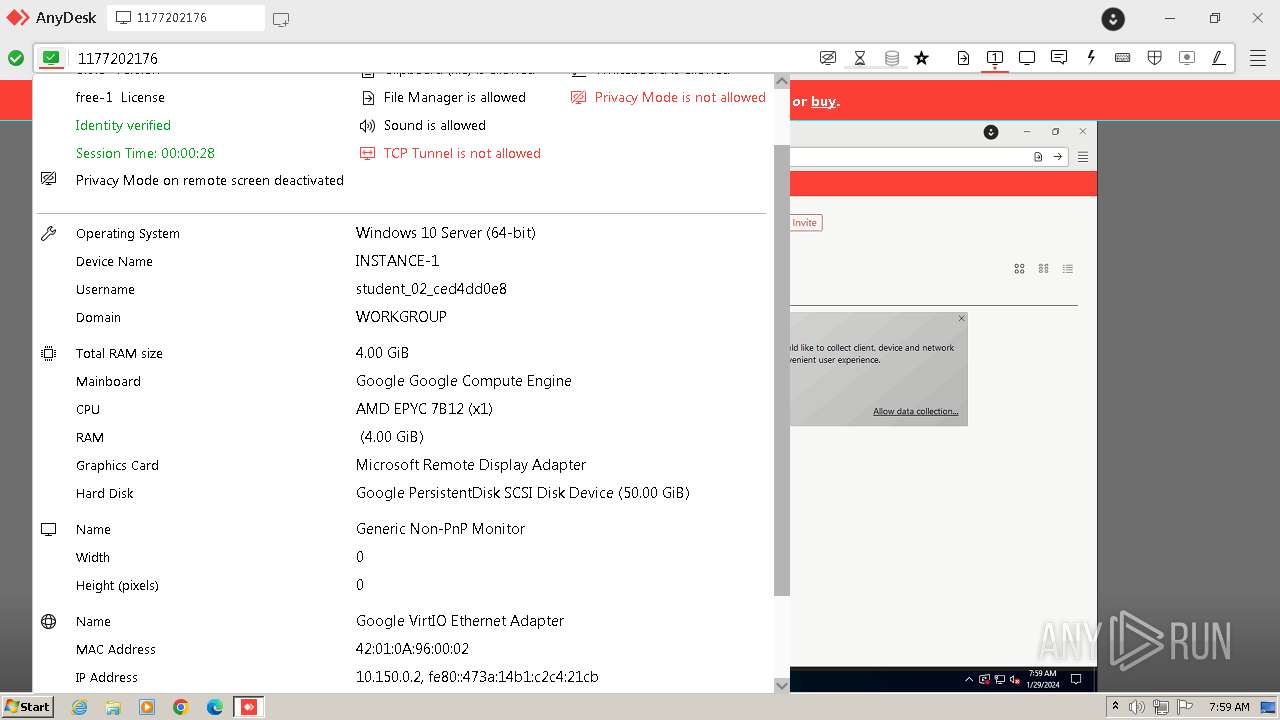Switch remote window to small tile view
Viewport: 1280px width, 720px height.
pyautogui.click(x=1044, y=269)
